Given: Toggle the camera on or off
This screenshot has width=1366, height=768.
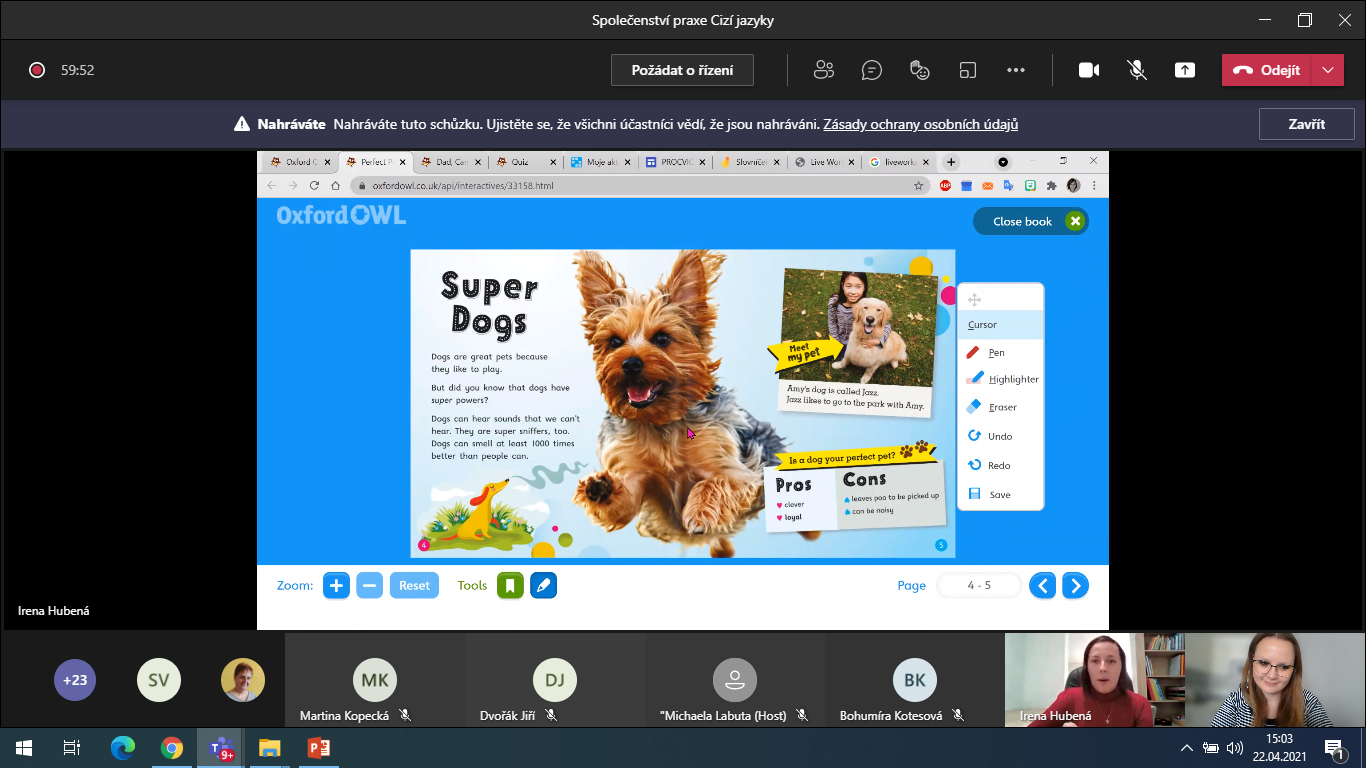Looking at the screenshot, I should [1089, 70].
